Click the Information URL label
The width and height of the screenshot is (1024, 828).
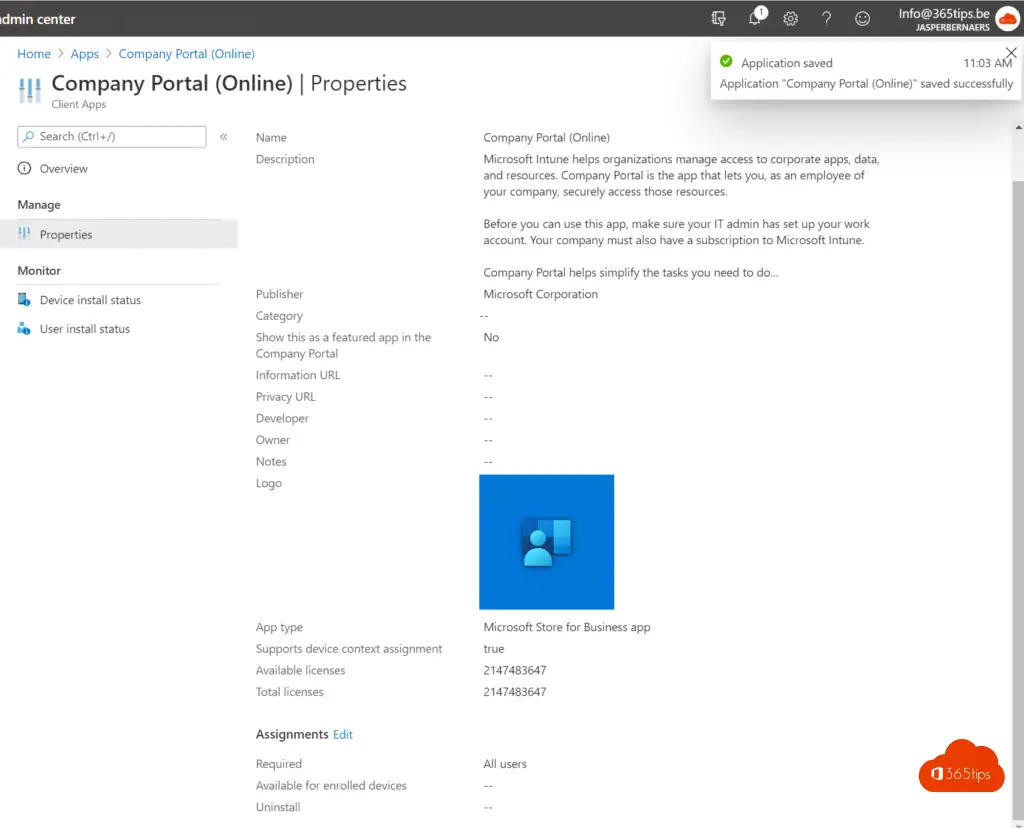click(x=298, y=375)
